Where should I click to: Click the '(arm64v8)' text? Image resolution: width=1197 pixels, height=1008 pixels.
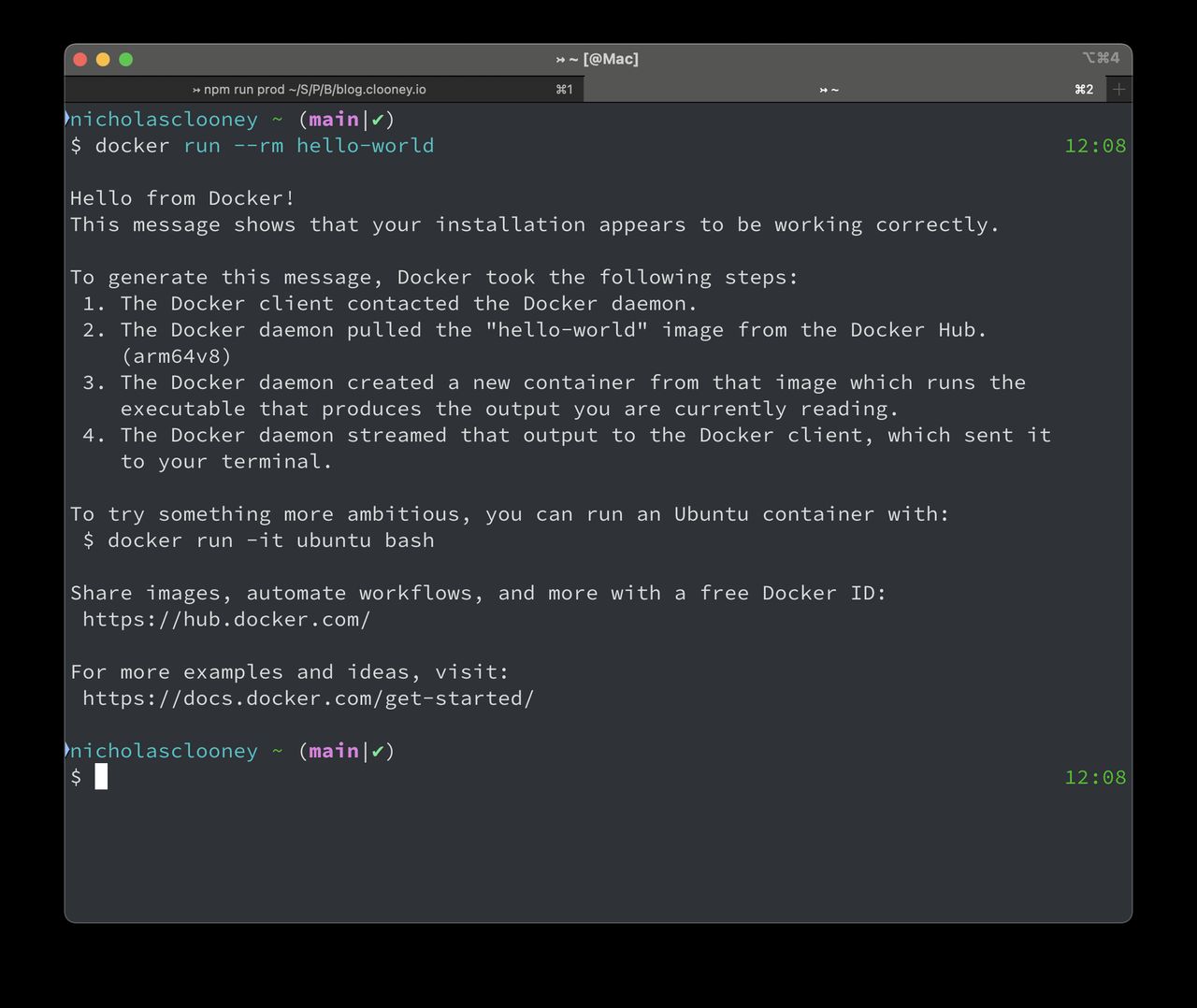pyautogui.click(x=176, y=356)
